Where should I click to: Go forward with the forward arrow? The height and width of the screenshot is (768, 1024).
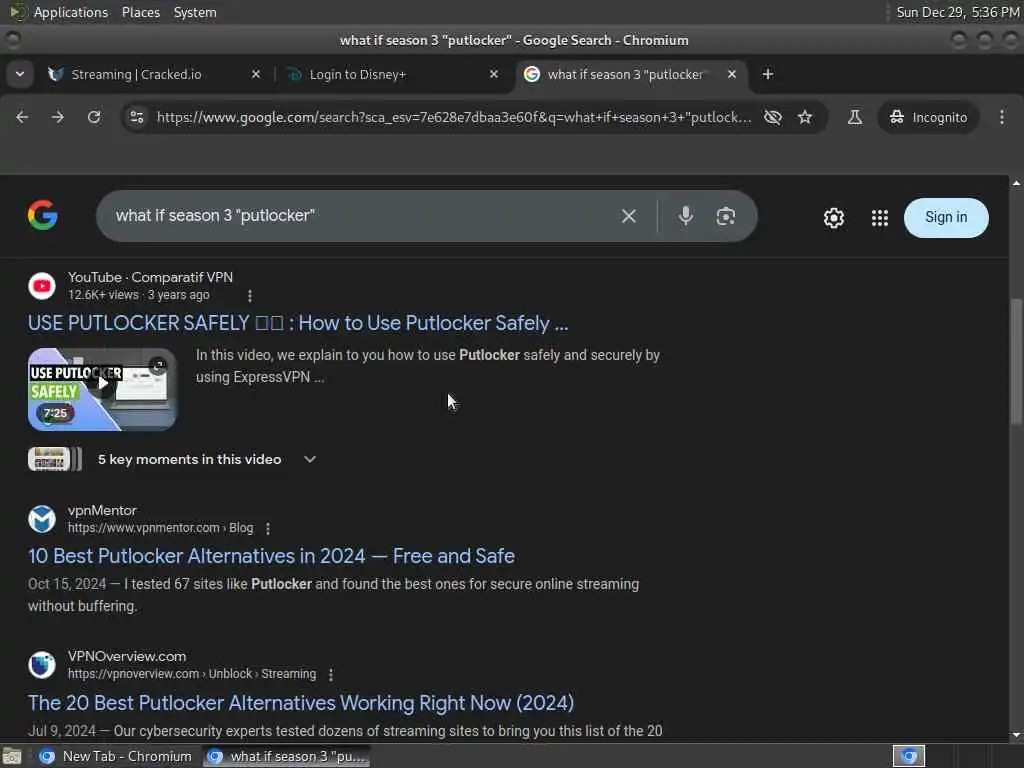58,117
